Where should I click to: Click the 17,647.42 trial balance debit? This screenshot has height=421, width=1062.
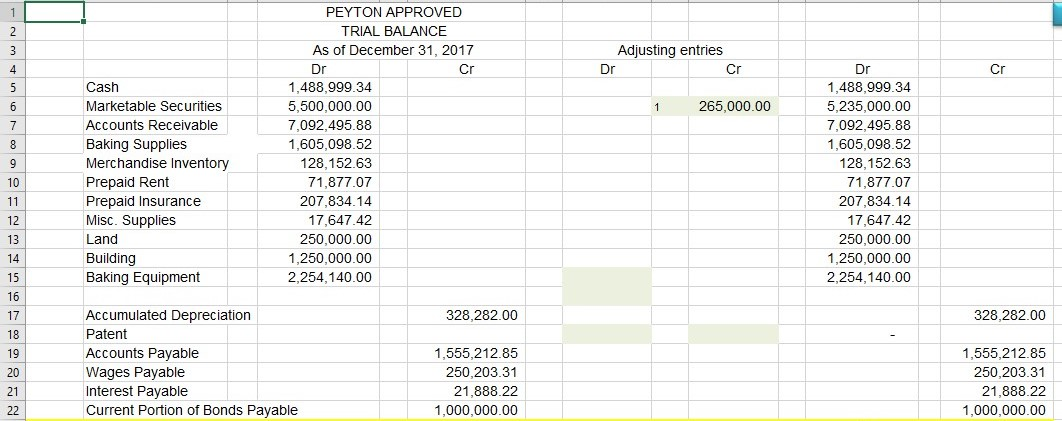click(339, 220)
